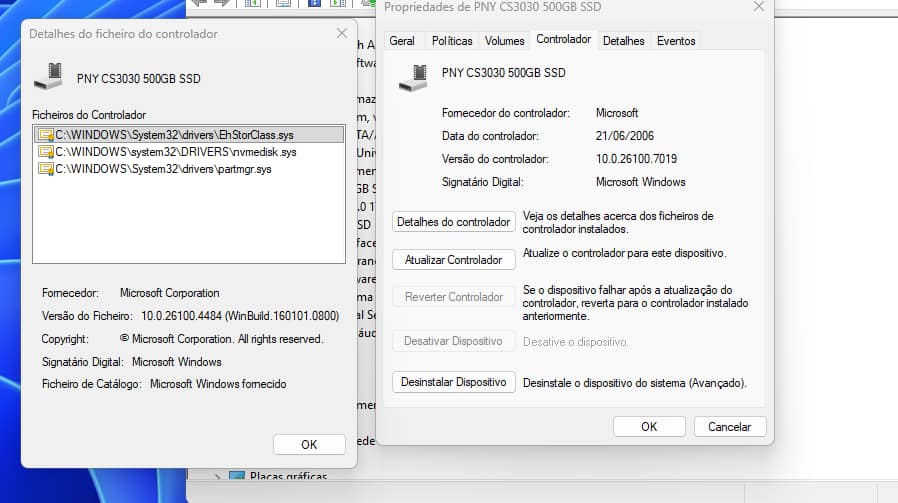Viewport: 898px width, 503px height.
Task: Click the nvmedisk.sys driver file icon
Action: click(45, 152)
